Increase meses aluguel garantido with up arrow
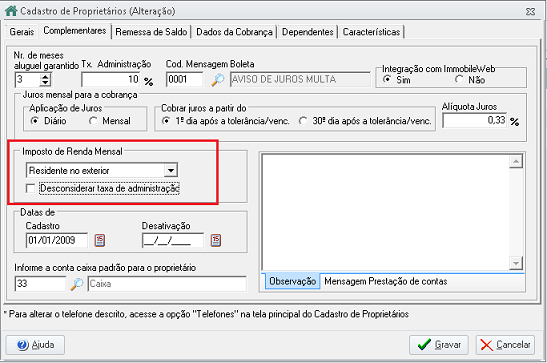 point(45,76)
